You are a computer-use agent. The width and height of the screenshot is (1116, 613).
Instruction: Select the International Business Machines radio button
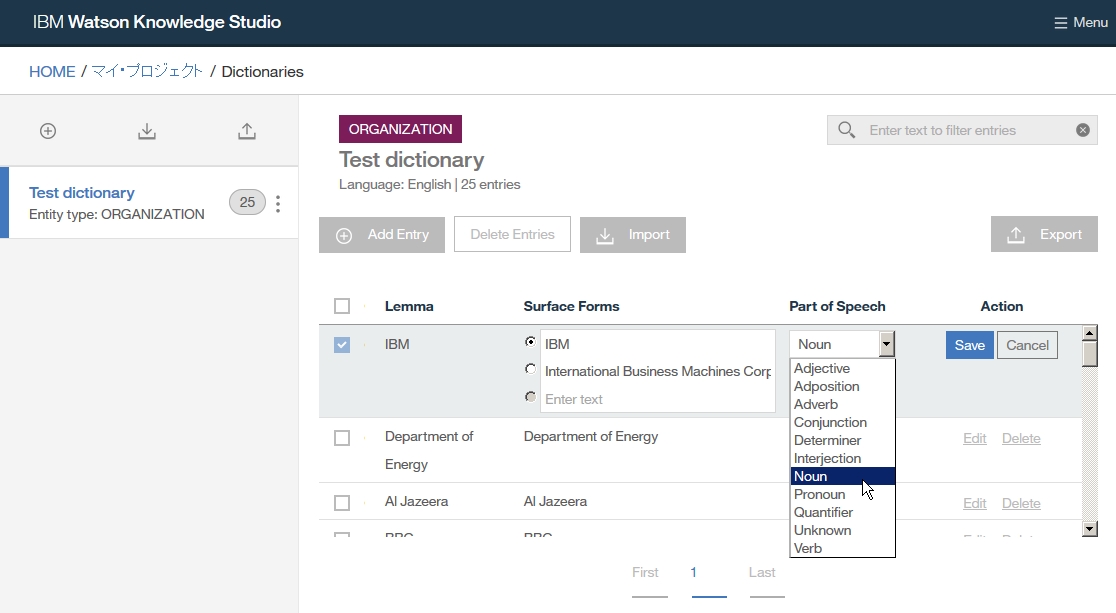click(x=530, y=369)
